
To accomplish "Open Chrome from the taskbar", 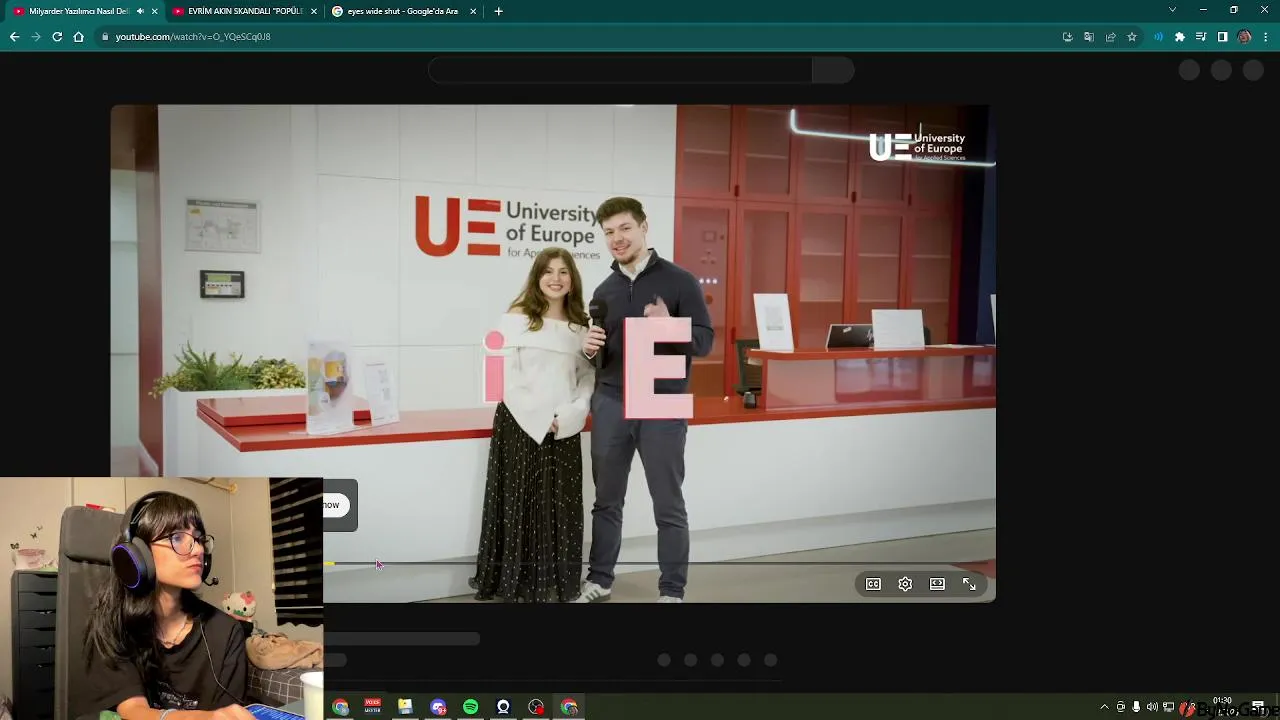I will click(341, 707).
